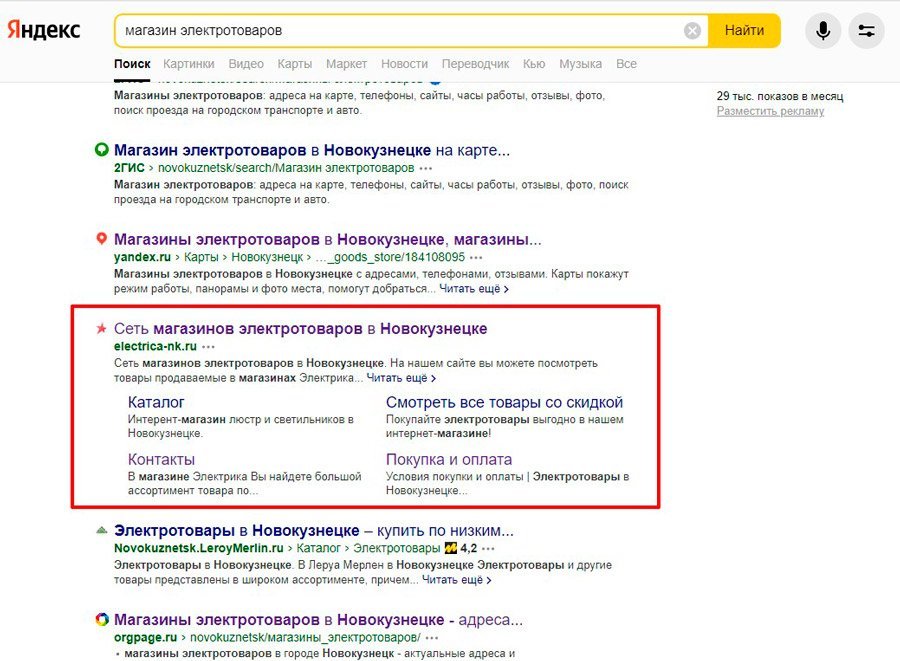Image resolution: width=900 pixels, height=661 pixels.
Task: Open 'Электротовары в Новокузнецке – купить по низким' result
Action: point(314,530)
